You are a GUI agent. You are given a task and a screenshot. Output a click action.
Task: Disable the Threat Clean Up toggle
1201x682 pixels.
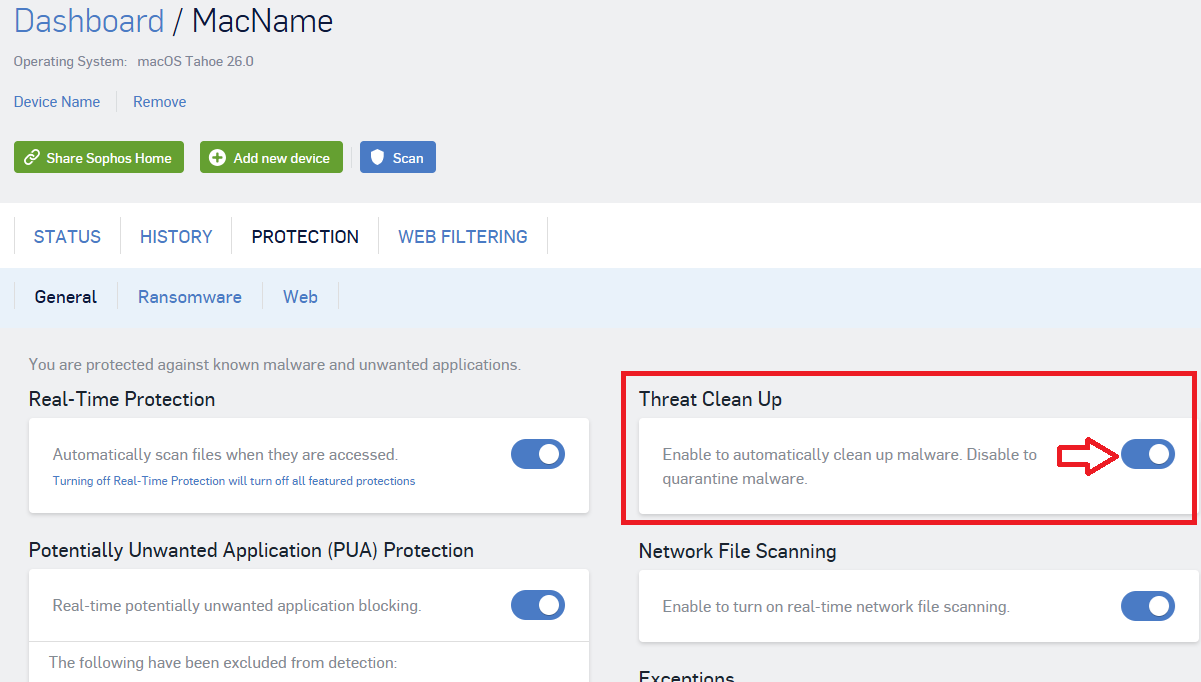point(1147,454)
